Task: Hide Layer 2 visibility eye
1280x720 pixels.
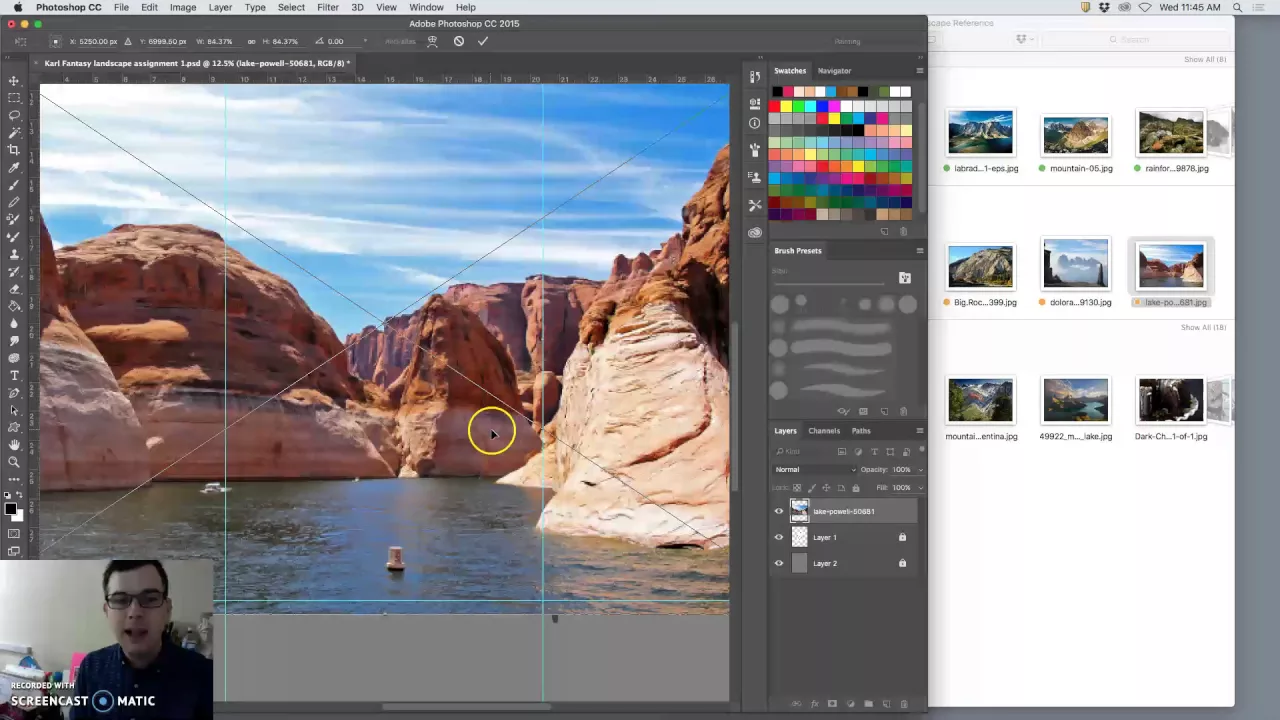Action: click(x=779, y=563)
